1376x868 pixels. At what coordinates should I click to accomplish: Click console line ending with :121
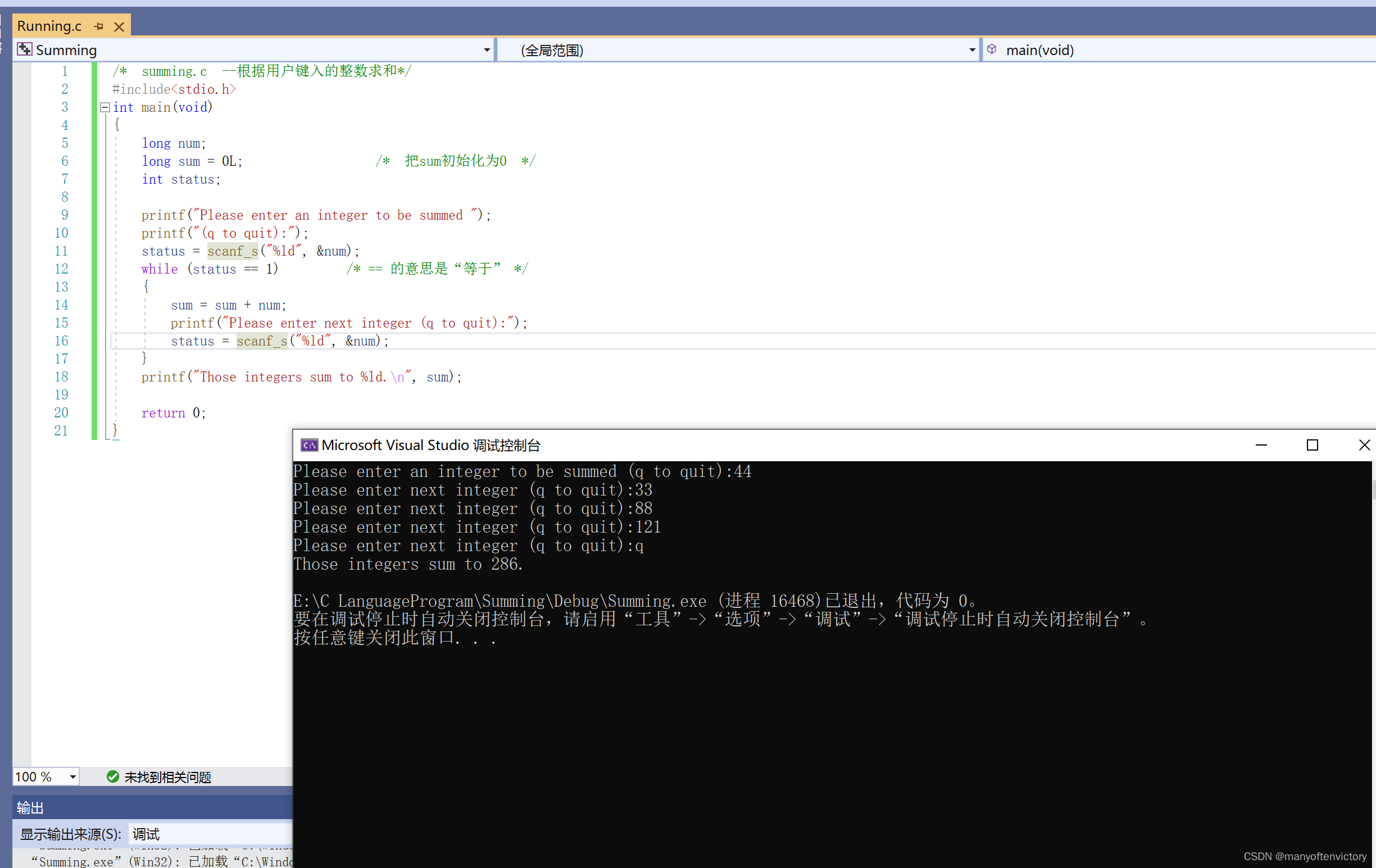click(477, 527)
